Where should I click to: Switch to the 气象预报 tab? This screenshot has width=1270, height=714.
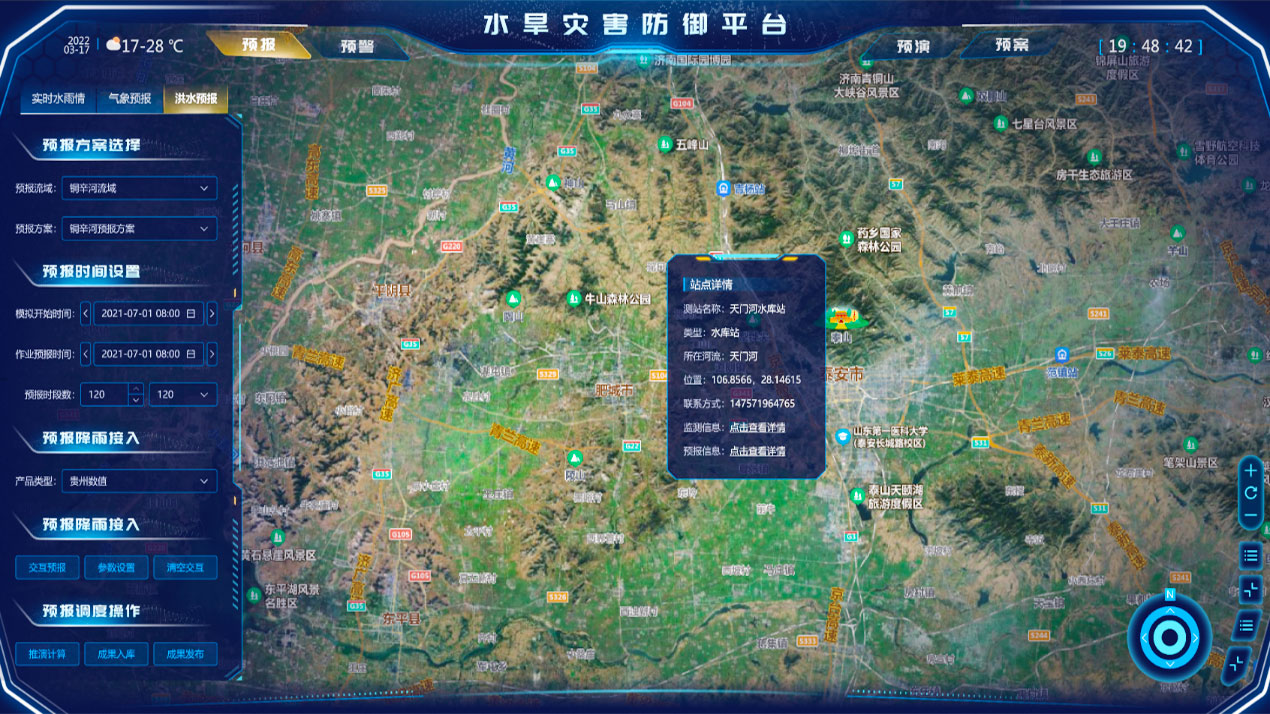click(x=129, y=99)
